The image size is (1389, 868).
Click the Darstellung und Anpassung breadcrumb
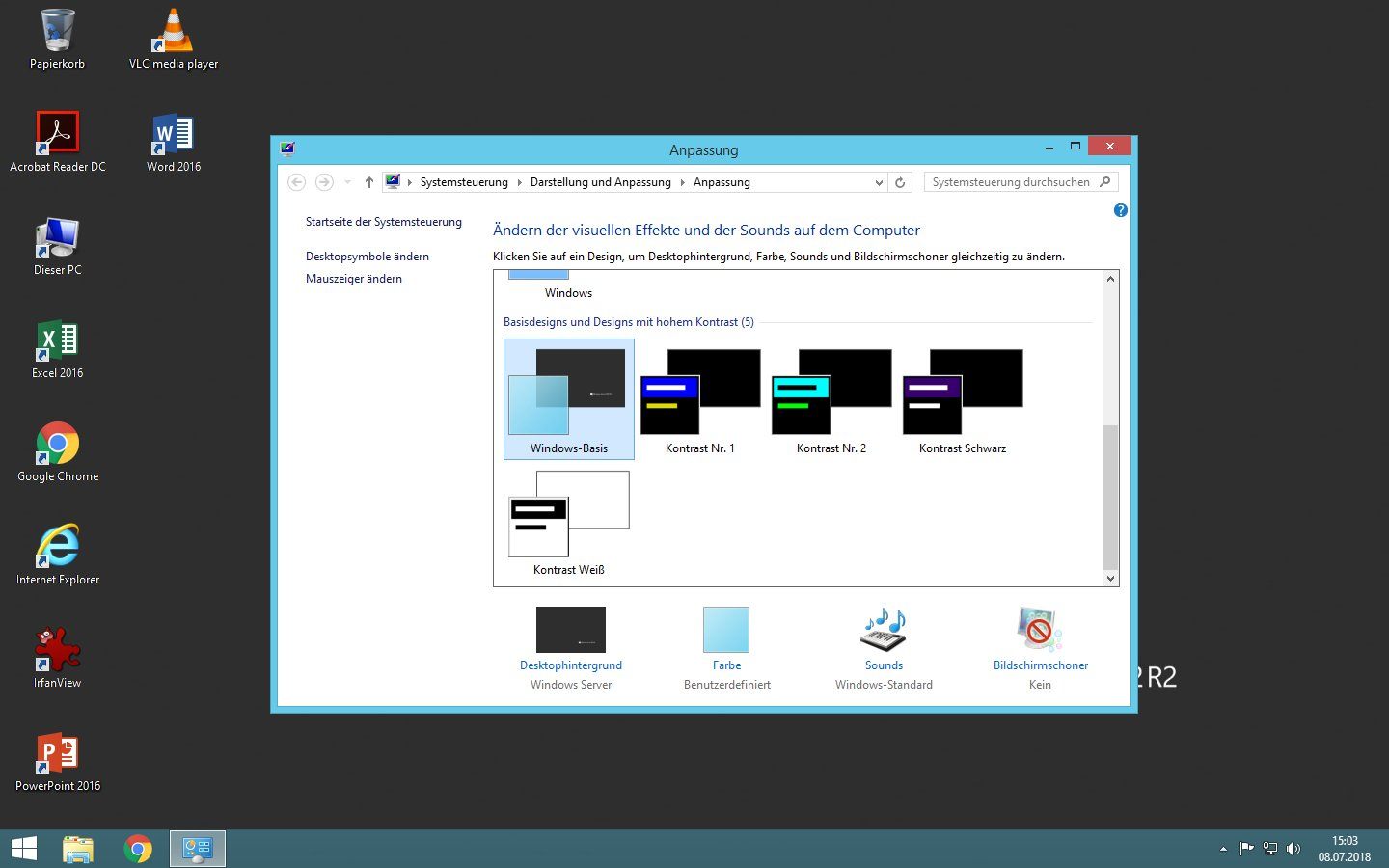tap(601, 182)
